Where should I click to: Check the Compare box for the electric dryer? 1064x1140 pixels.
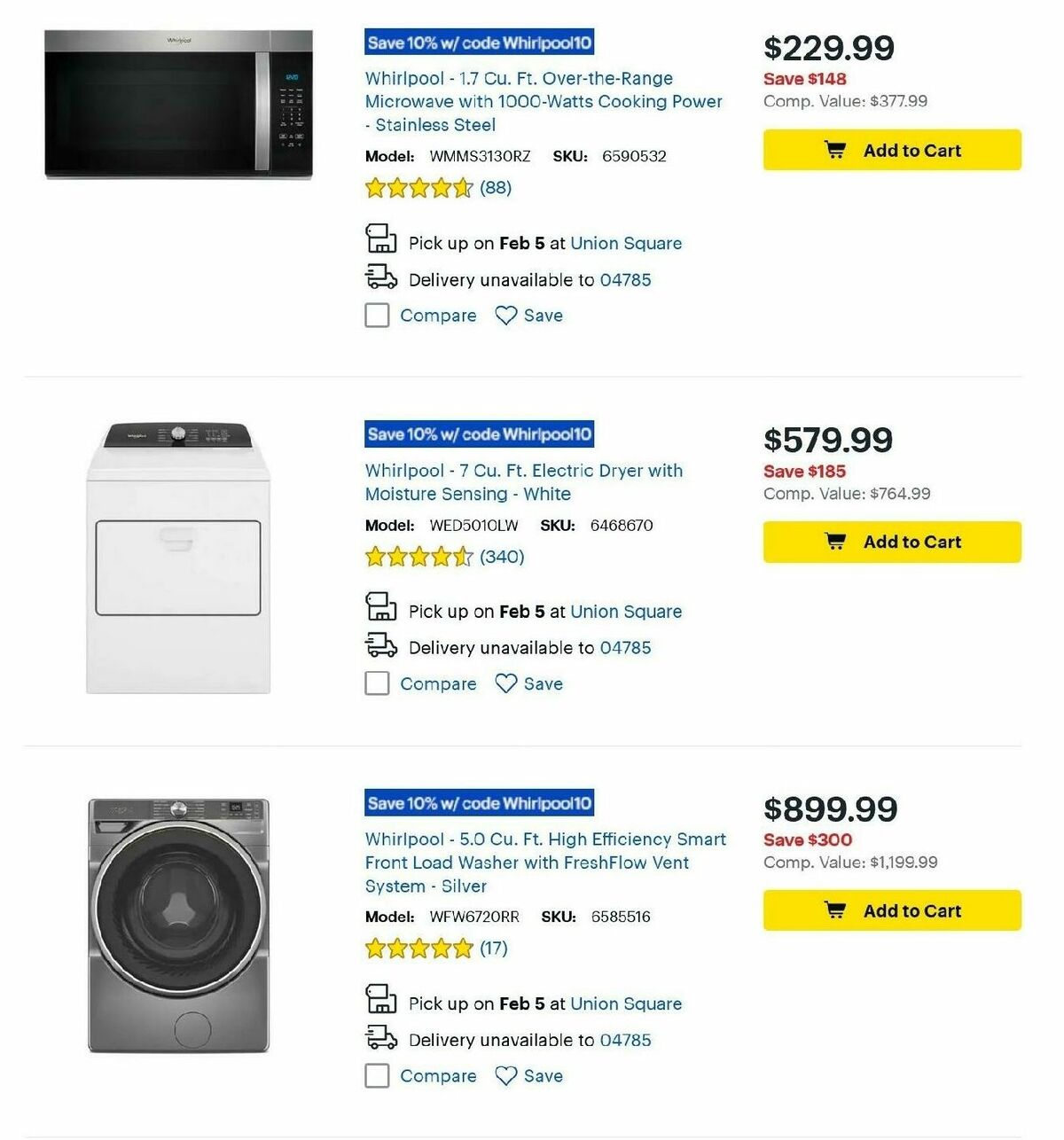377,683
